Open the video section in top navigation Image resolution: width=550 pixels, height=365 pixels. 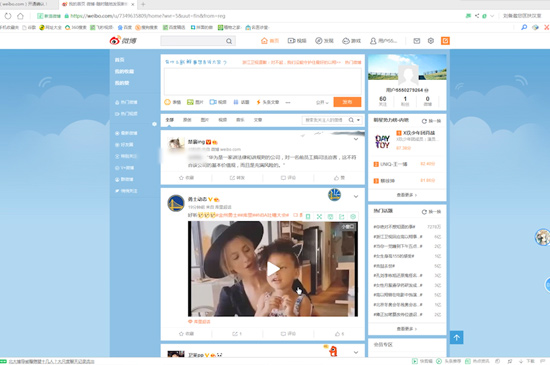tap(297, 41)
